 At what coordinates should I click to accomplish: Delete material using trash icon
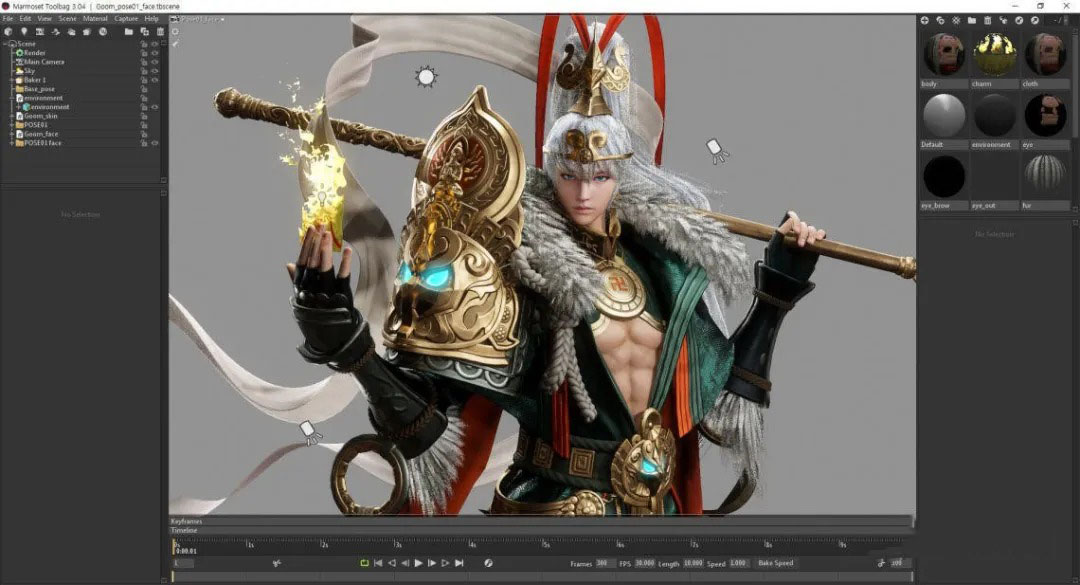pos(988,20)
